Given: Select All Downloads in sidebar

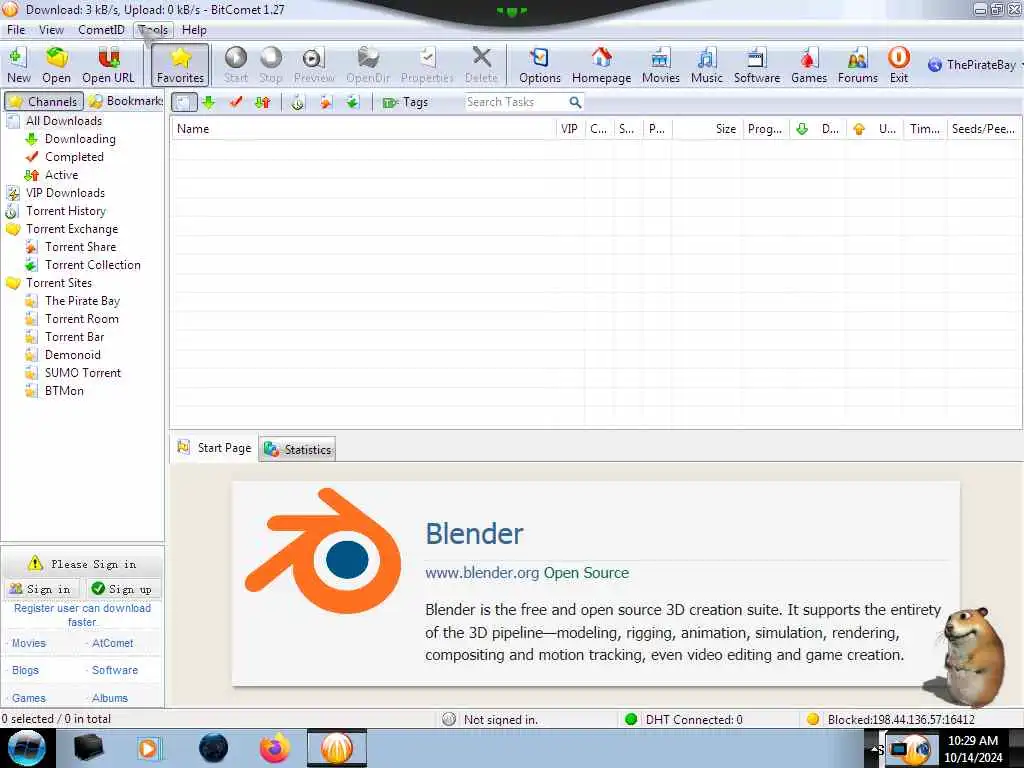Looking at the screenshot, I should tap(64, 121).
